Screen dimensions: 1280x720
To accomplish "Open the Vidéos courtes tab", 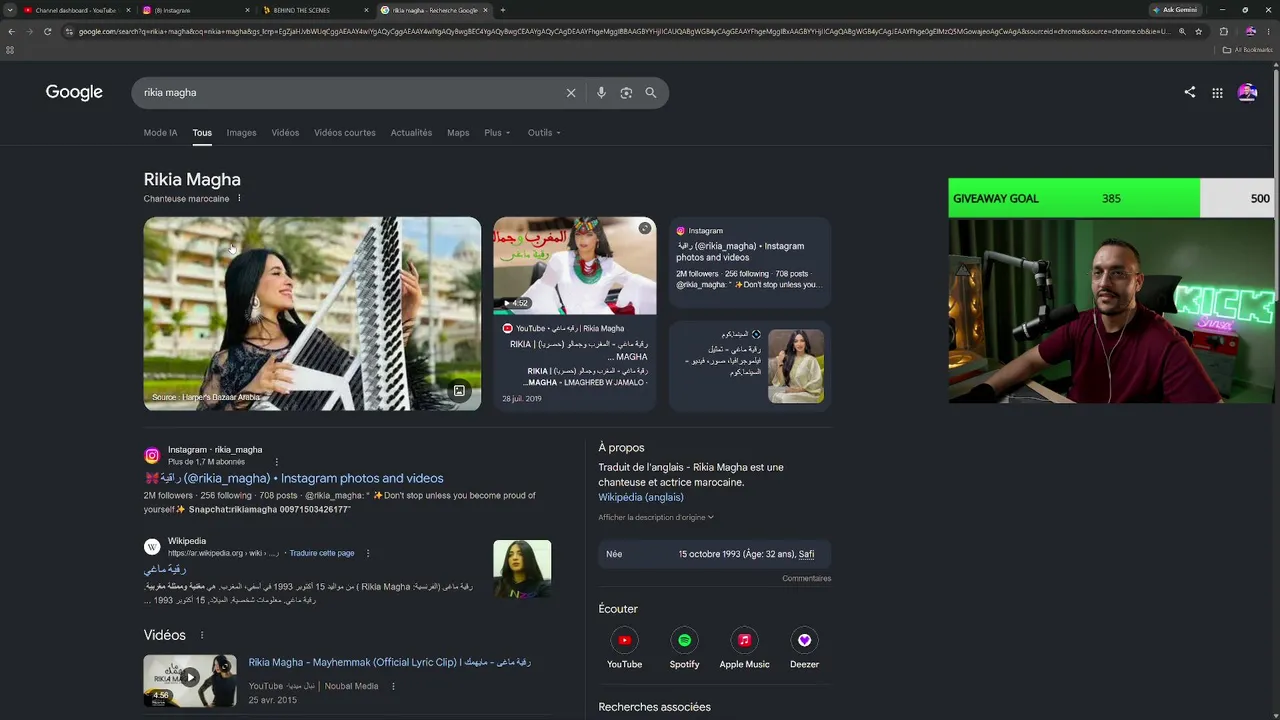I will click(345, 133).
